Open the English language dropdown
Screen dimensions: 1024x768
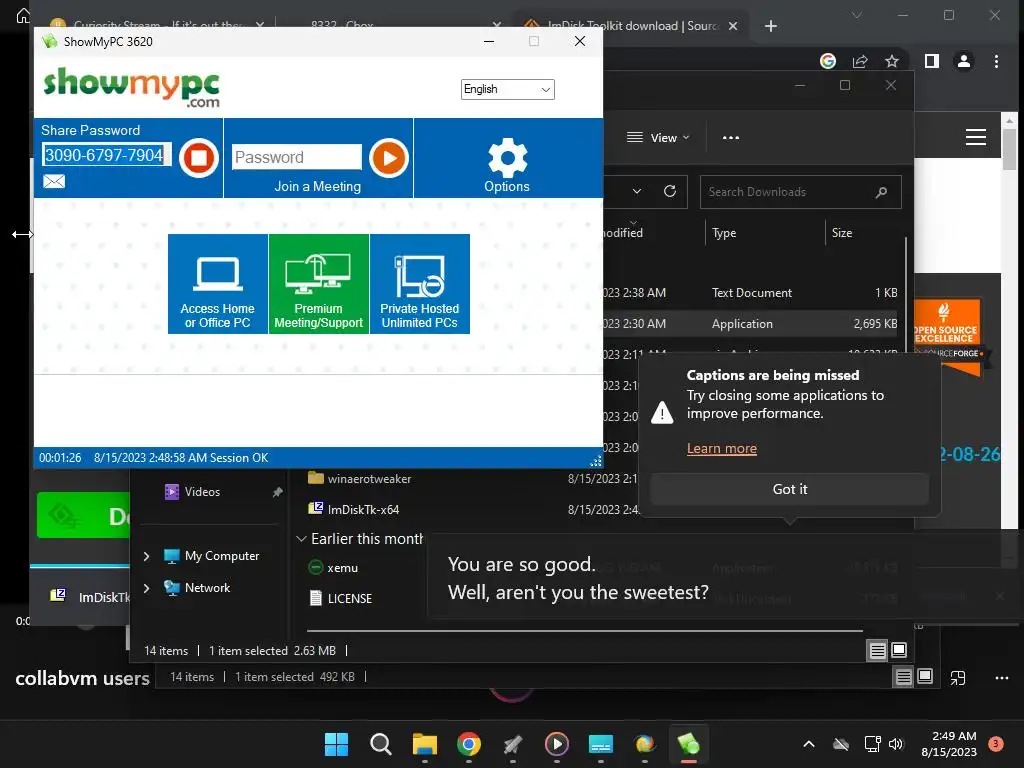507,89
